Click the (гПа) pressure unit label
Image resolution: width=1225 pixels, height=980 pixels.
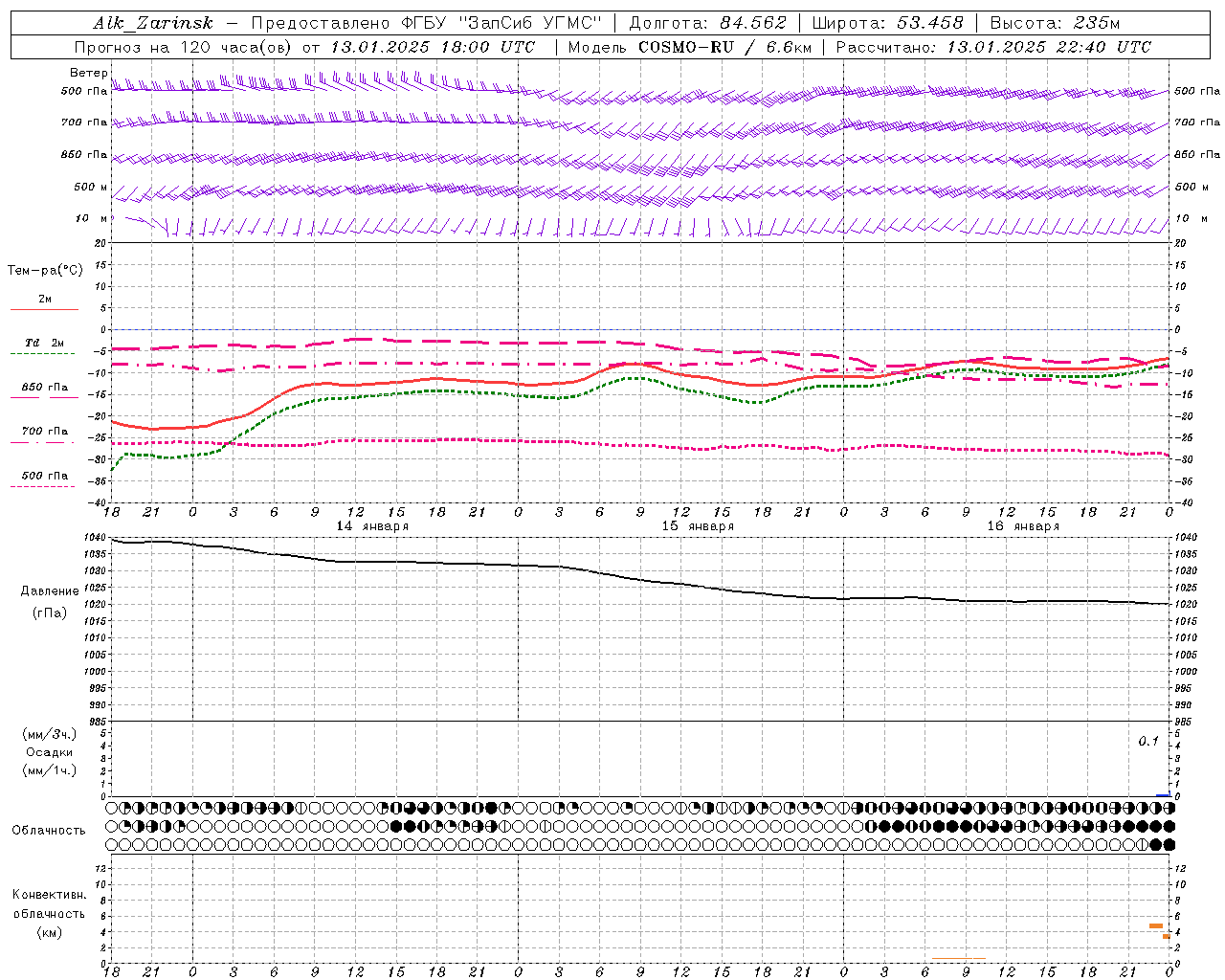pyautogui.click(x=50, y=613)
